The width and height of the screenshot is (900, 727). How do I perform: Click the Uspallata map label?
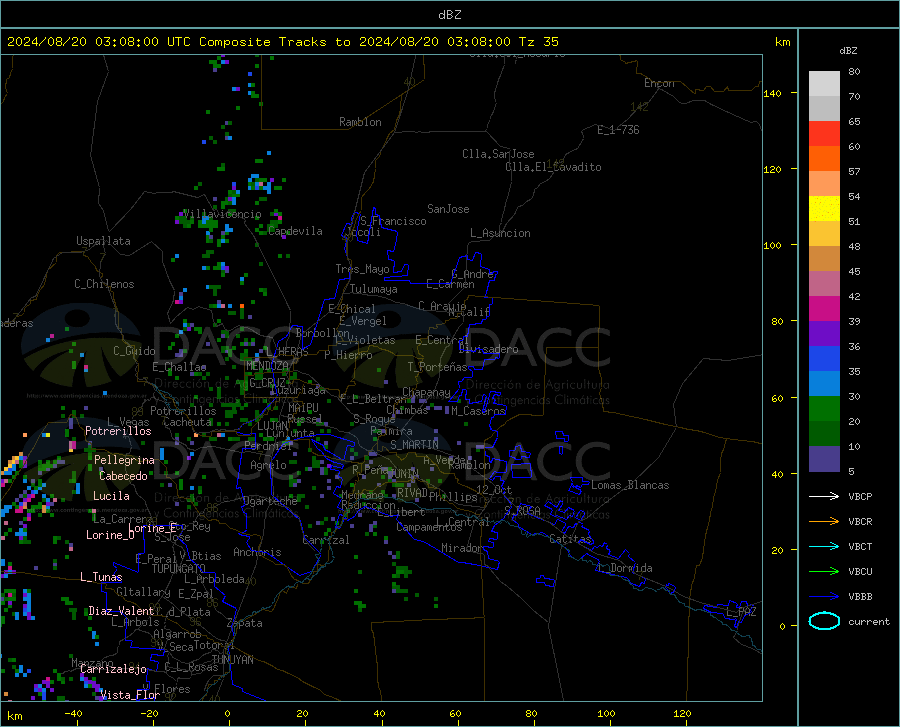pyautogui.click(x=103, y=241)
